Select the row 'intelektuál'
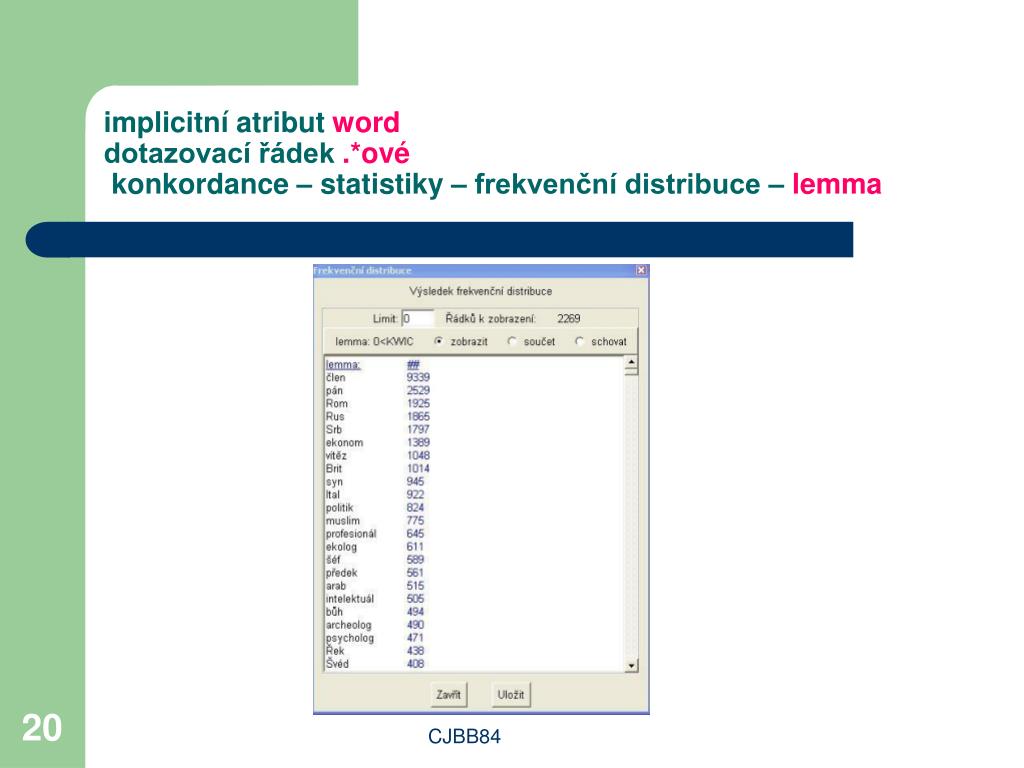 [x=375, y=599]
